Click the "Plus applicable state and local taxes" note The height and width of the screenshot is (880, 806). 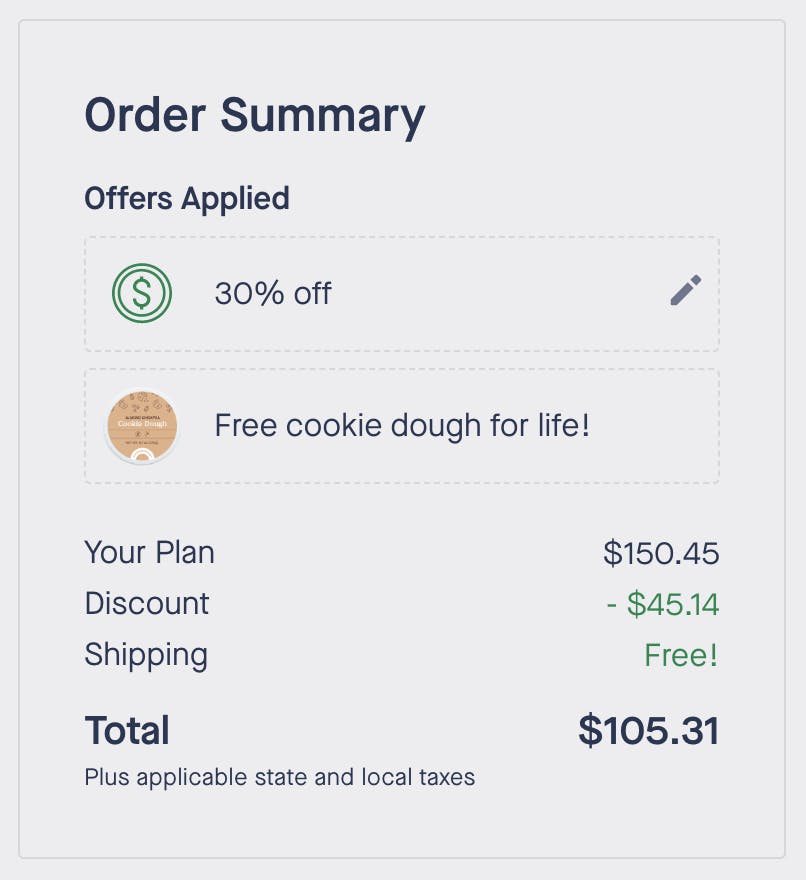click(279, 777)
